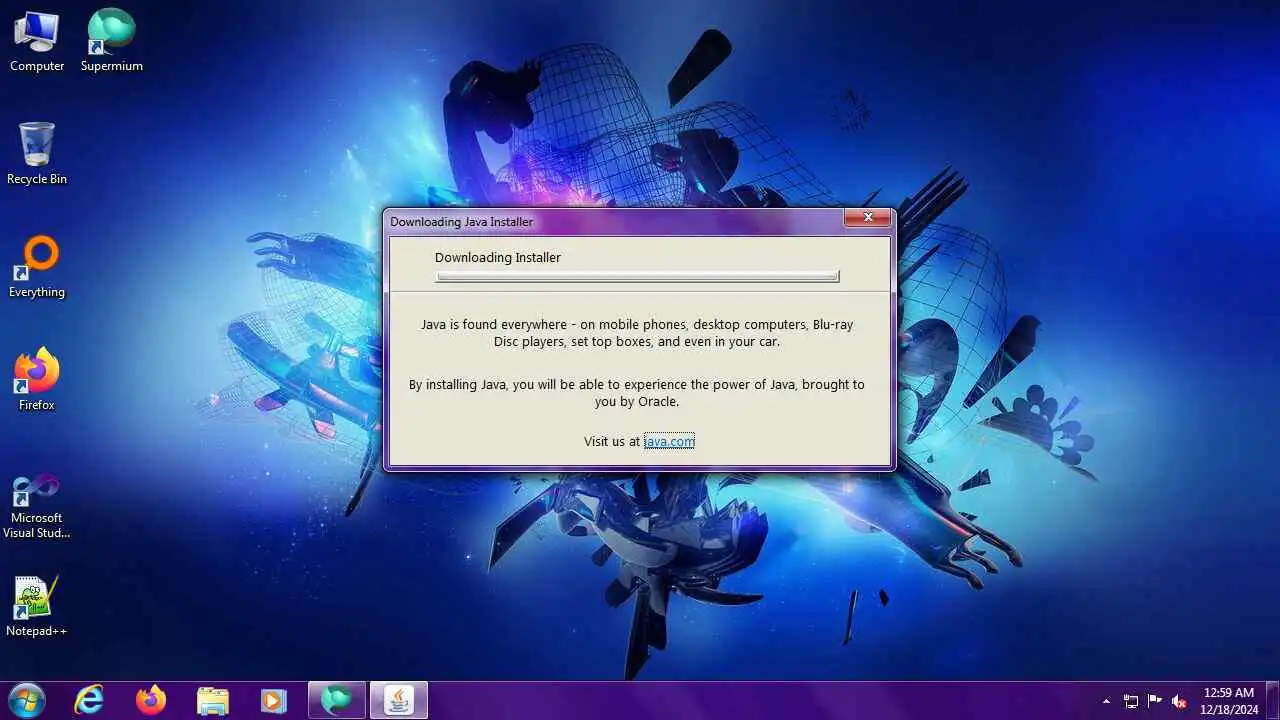Select the Microsoft Visual Studio shortcut

(37, 506)
